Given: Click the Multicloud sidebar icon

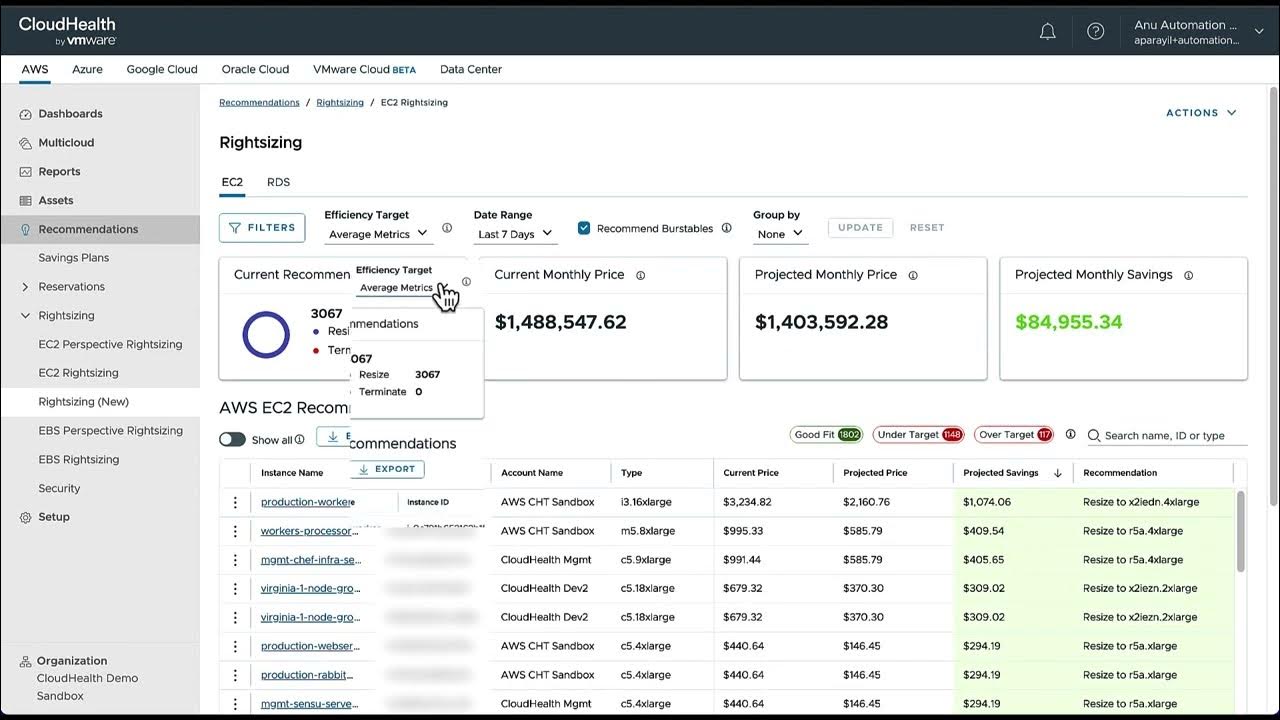Looking at the screenshot, I should coord(26,143).
